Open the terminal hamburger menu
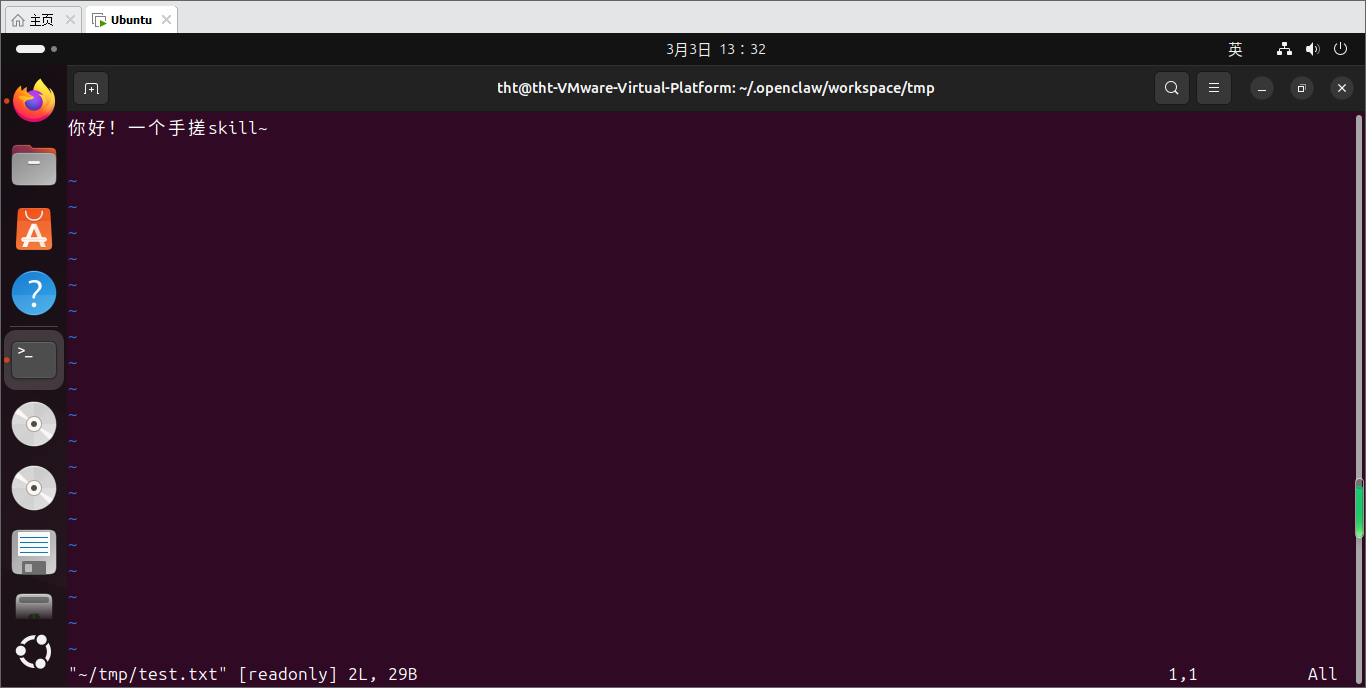Image resolution: width=1366 pixels, height=688 pixels. pyautogui.click(x=1214, y=88)
